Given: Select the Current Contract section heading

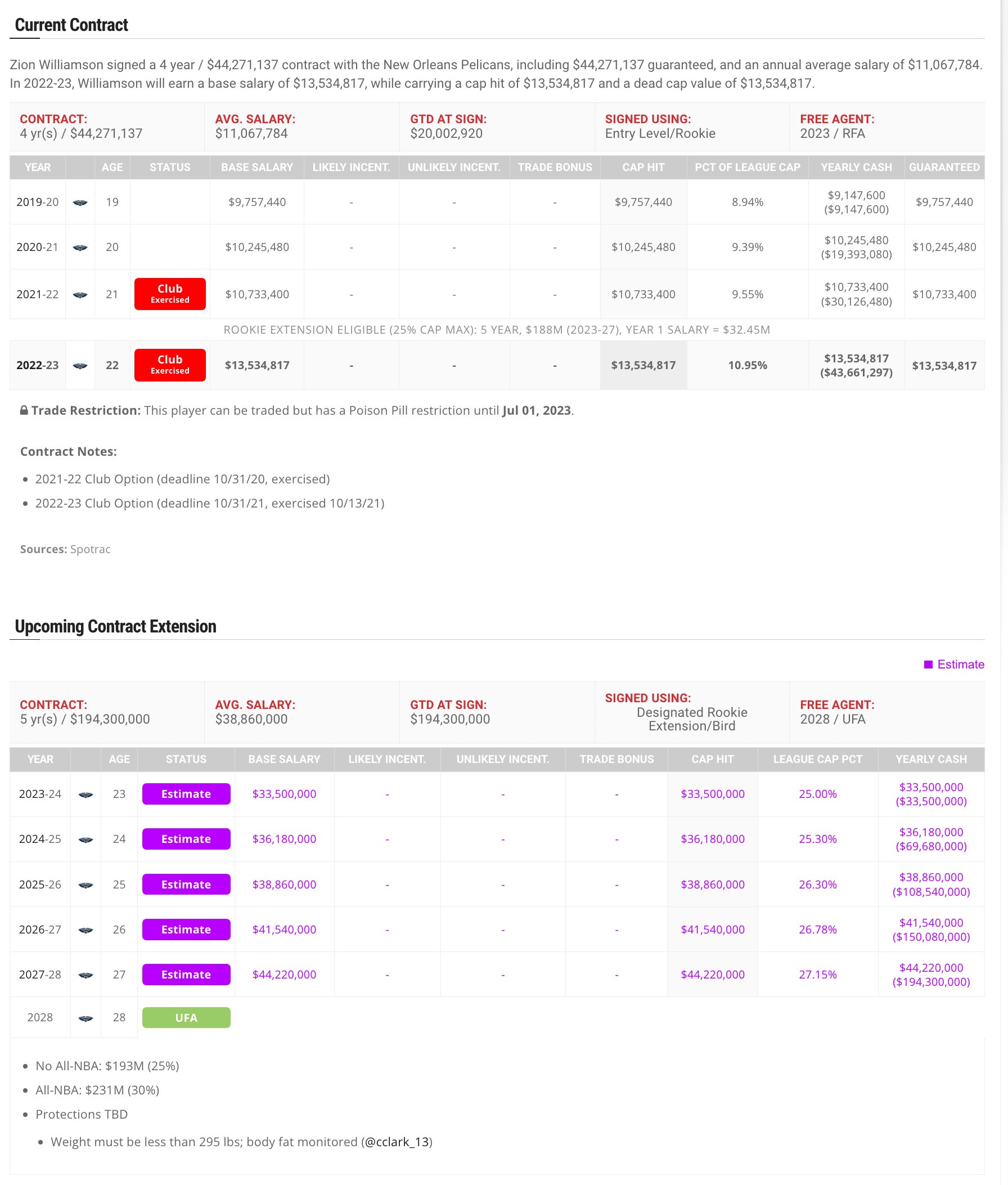Looking at the screenshot, I should click(x=71, y=25).
